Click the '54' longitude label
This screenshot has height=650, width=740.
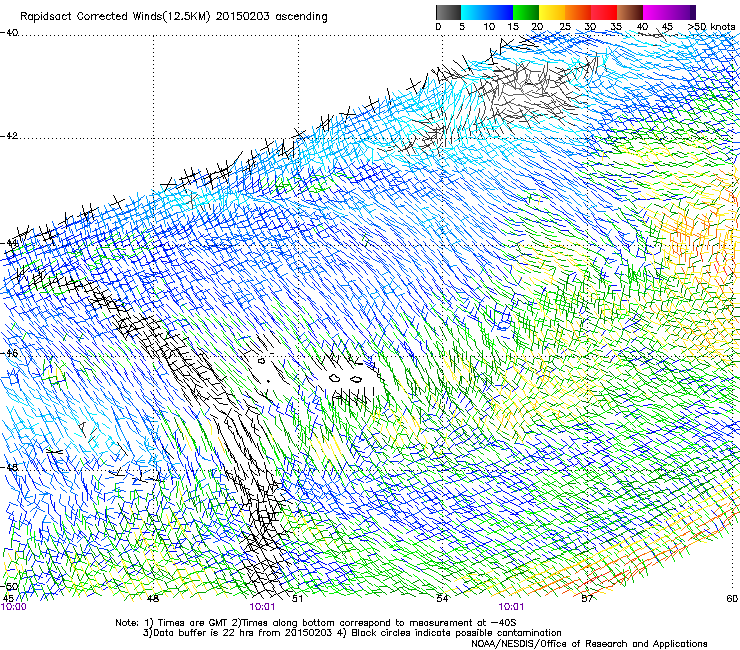pos(442,599)
